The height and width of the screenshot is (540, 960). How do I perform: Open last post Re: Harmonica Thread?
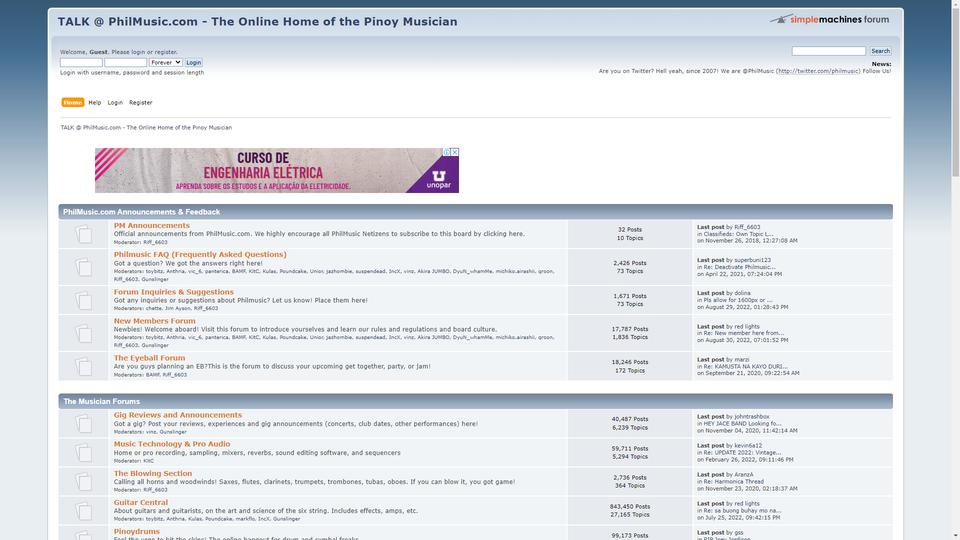pyautogui.click(x=733, y=481)
